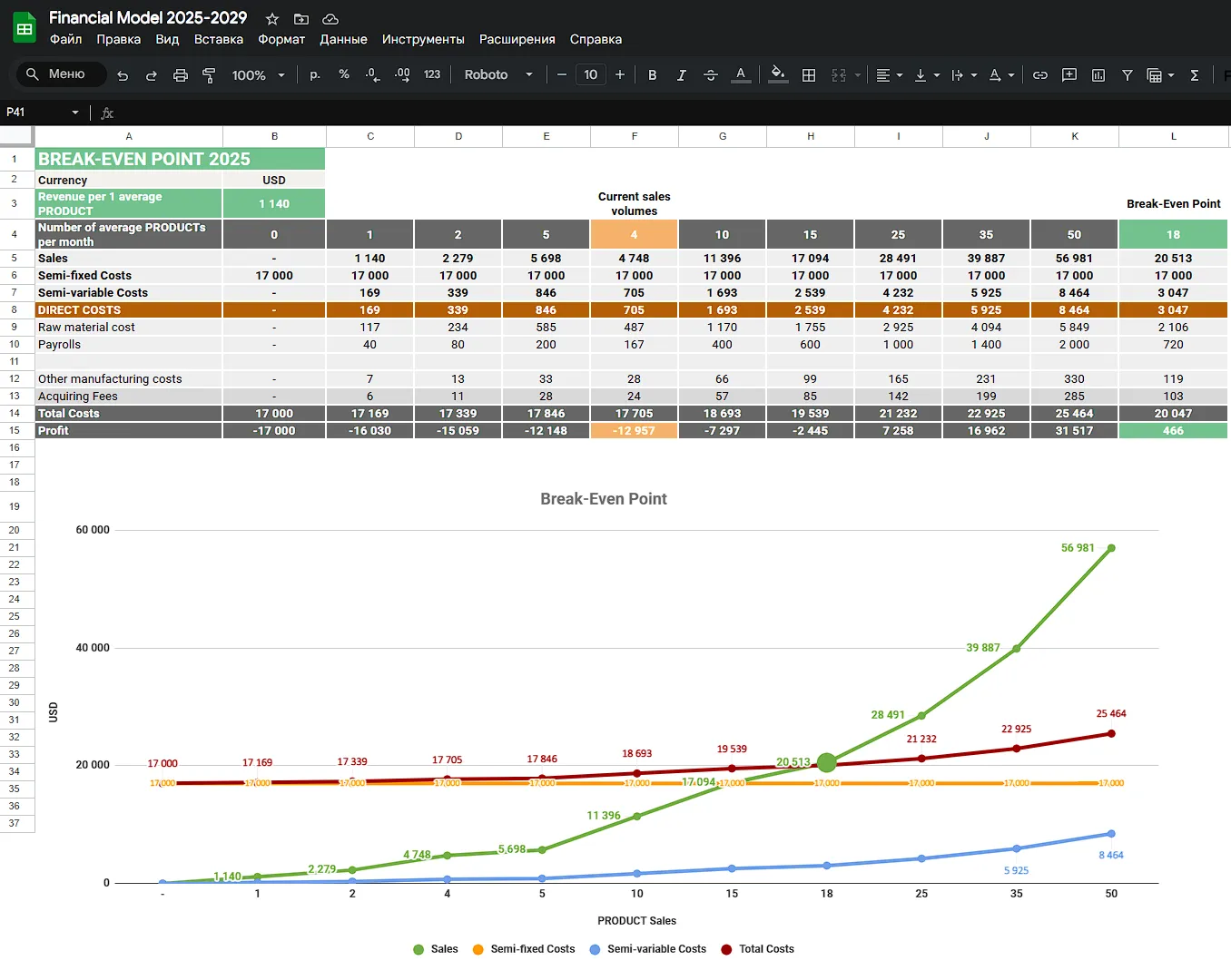
Task: Click the Меню search button
Action: (x=60, y=74)
